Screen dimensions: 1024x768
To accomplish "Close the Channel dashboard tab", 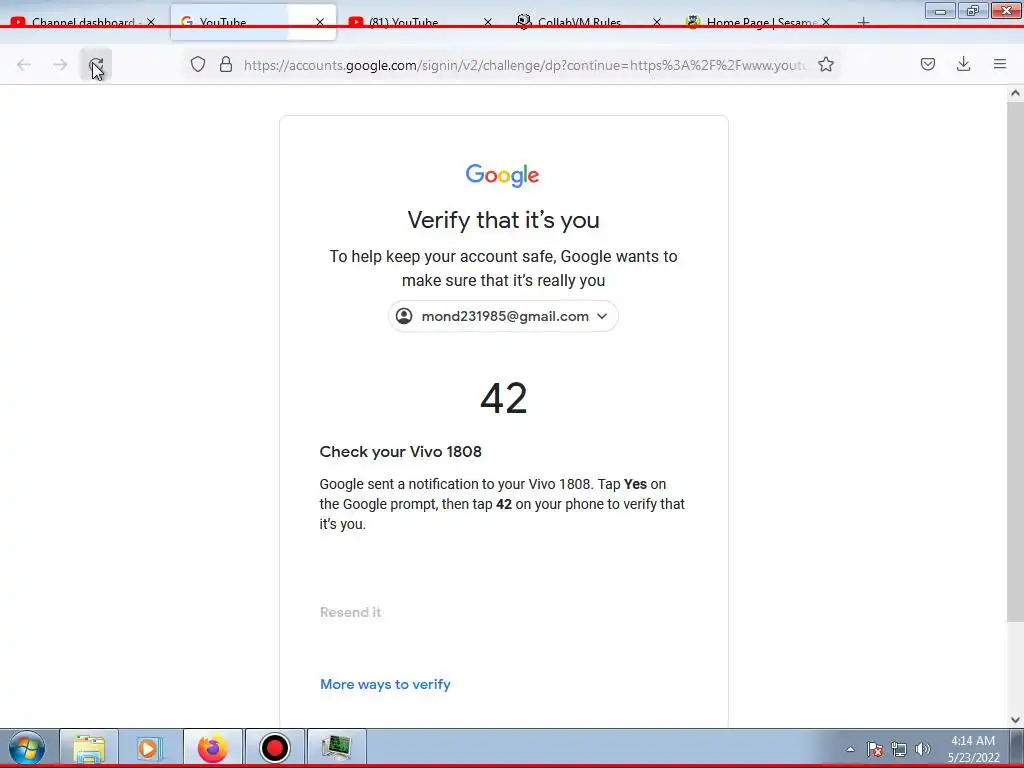I will 151,22.
